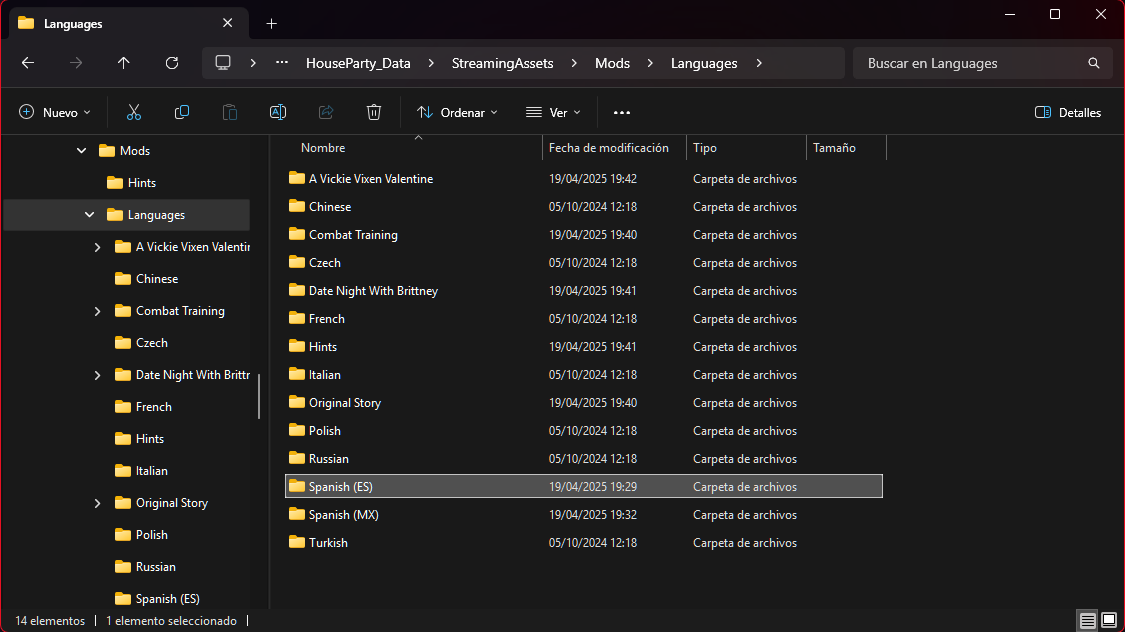
Task: Click the Cut scissors icon
Action: click(x=134, y=113)
